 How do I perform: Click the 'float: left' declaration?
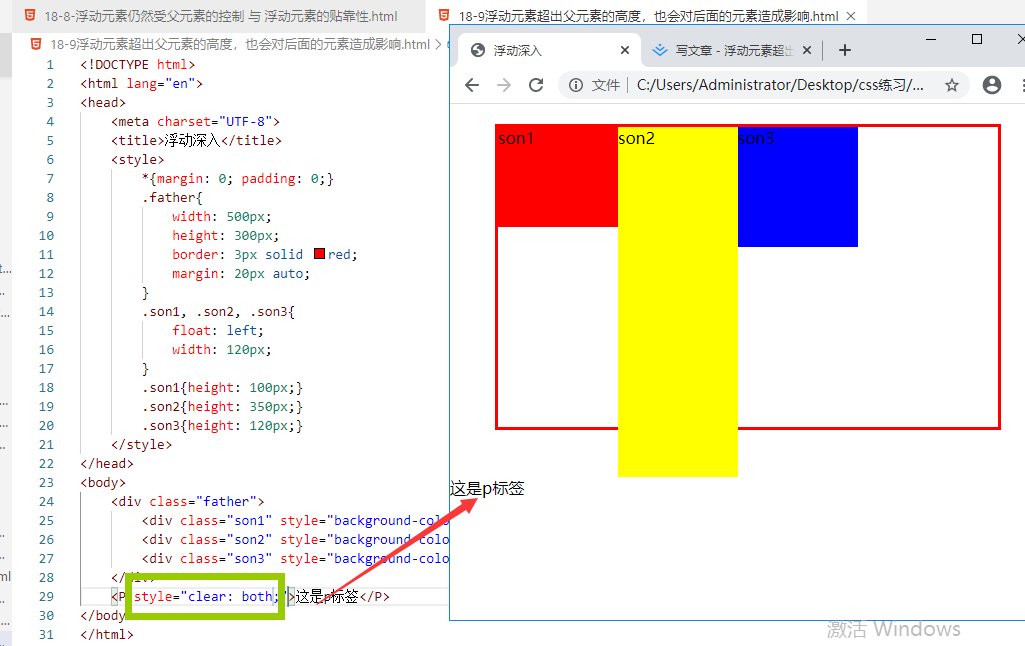(218, 330)
